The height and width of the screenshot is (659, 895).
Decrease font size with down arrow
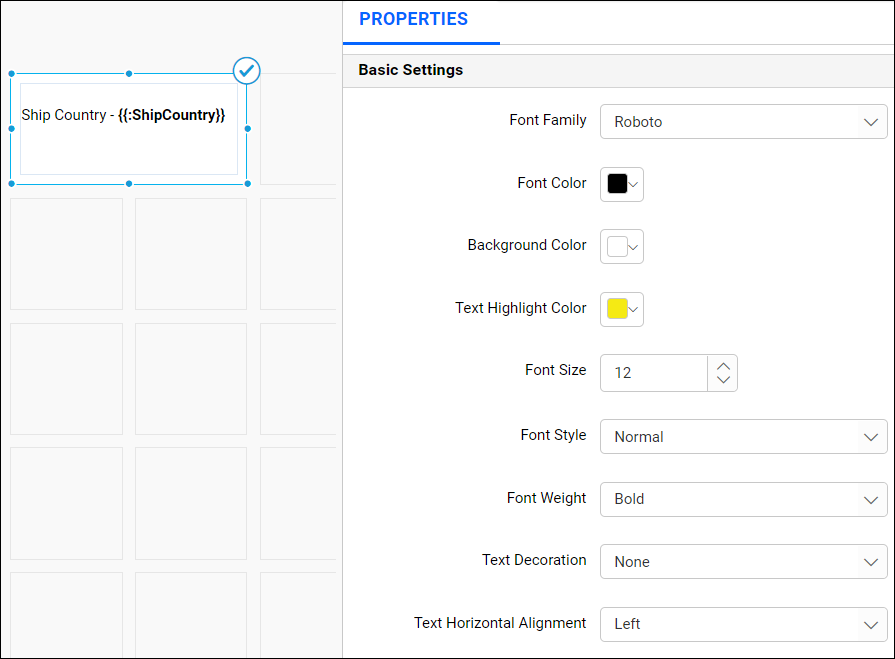(x=722, y=381)
